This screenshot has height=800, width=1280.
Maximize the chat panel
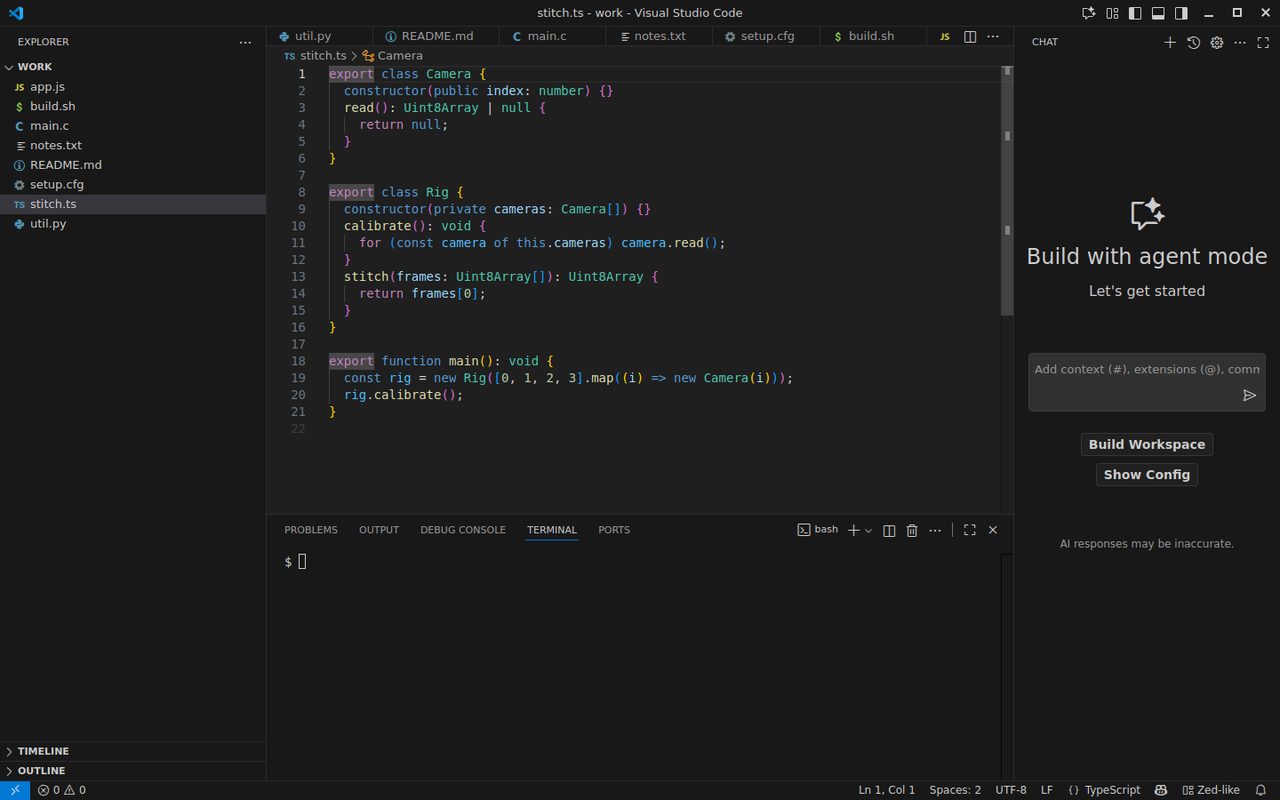[x=1262, y=42]
